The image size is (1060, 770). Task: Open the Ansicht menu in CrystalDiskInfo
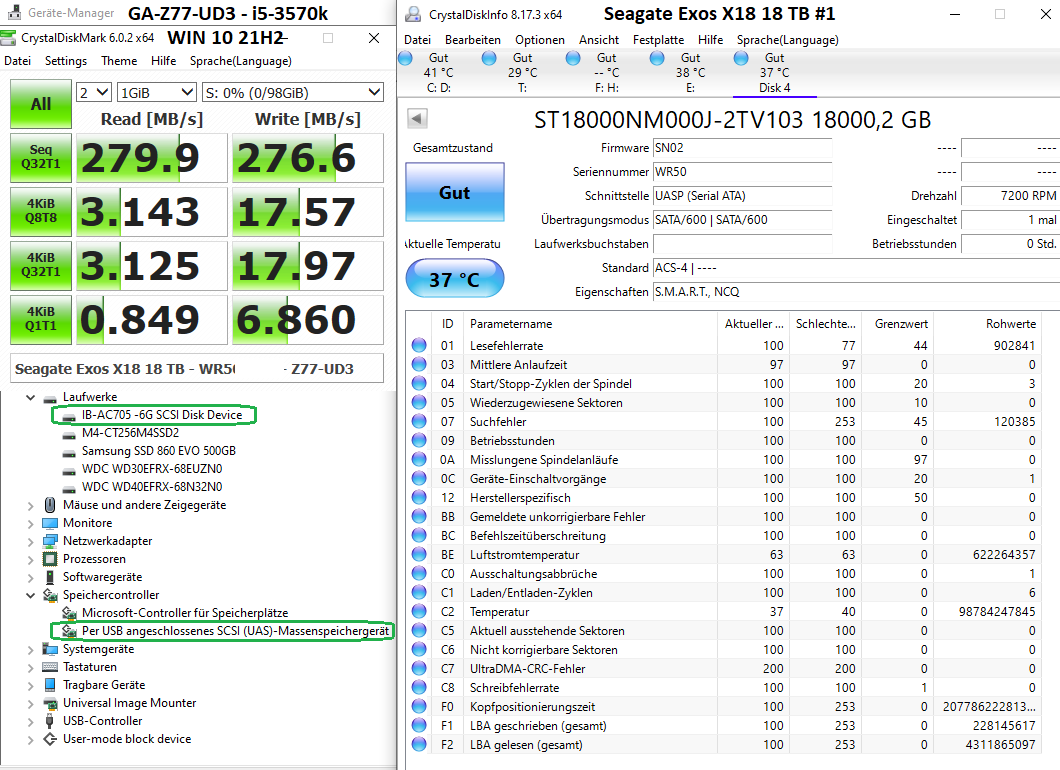point(598,40)
